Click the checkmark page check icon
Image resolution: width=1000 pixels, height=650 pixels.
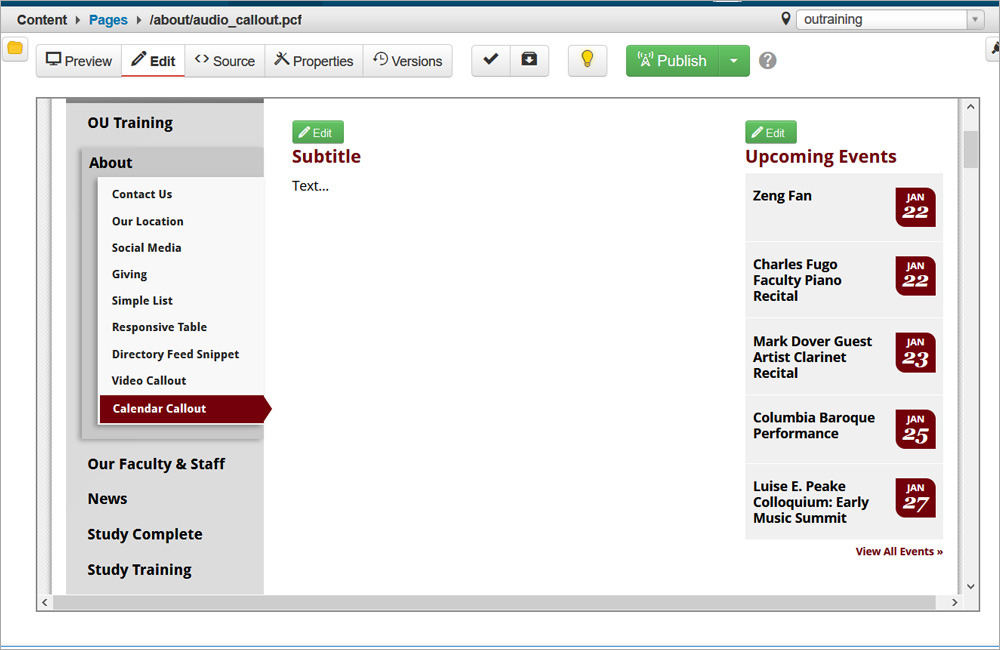(x=490, y=60)
